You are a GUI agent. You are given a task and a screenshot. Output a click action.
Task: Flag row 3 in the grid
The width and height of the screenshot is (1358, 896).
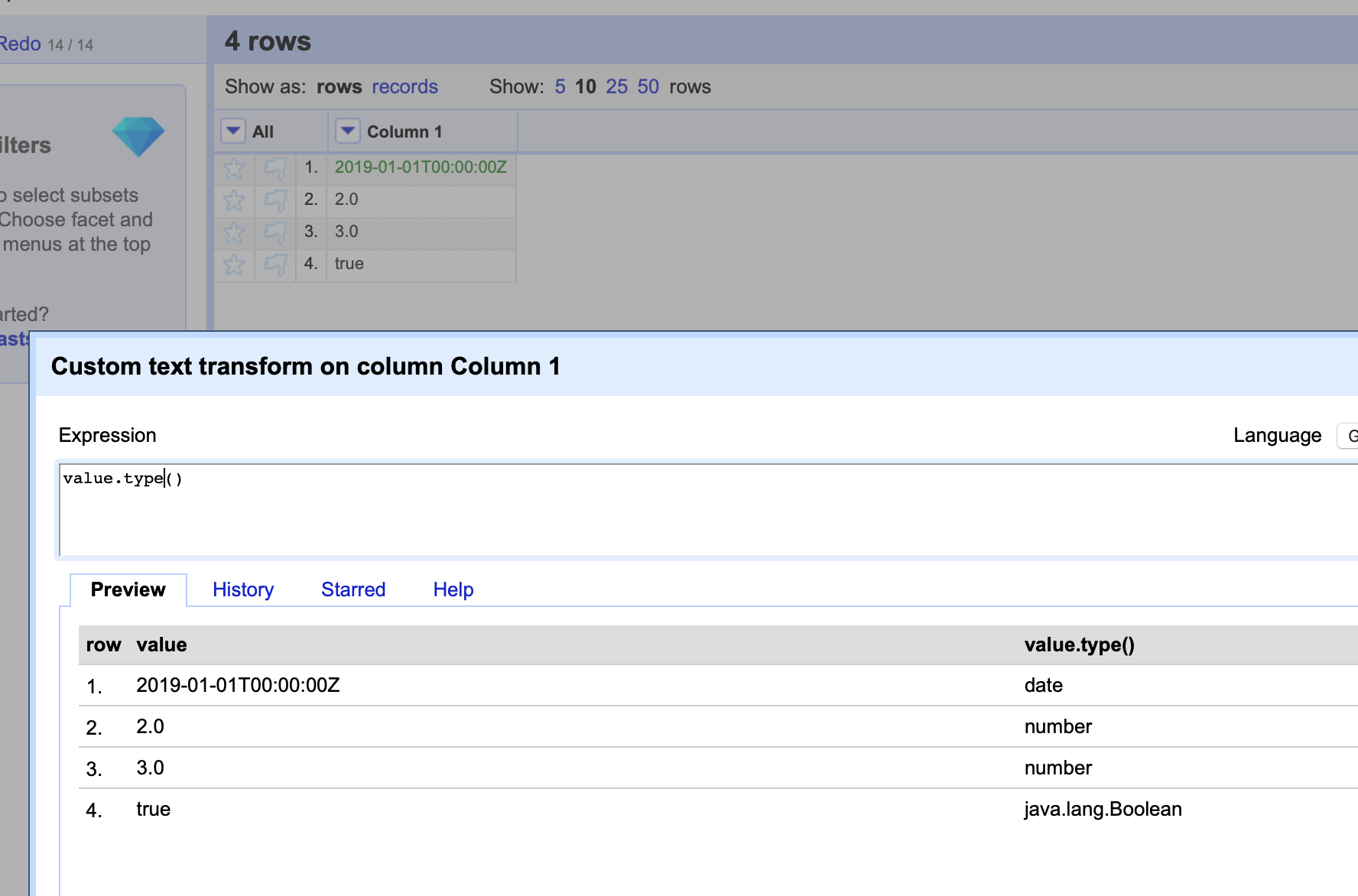tap(275, 232)
